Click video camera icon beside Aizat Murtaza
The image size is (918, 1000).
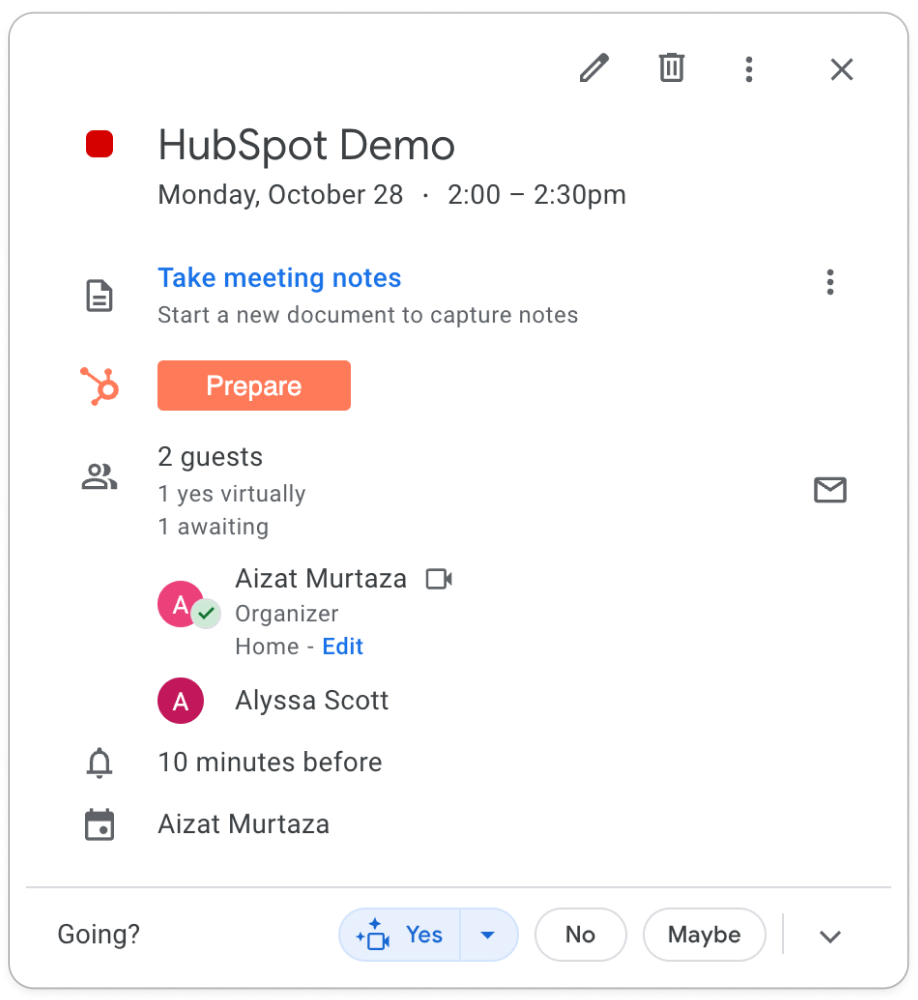[x=439, y=579]
